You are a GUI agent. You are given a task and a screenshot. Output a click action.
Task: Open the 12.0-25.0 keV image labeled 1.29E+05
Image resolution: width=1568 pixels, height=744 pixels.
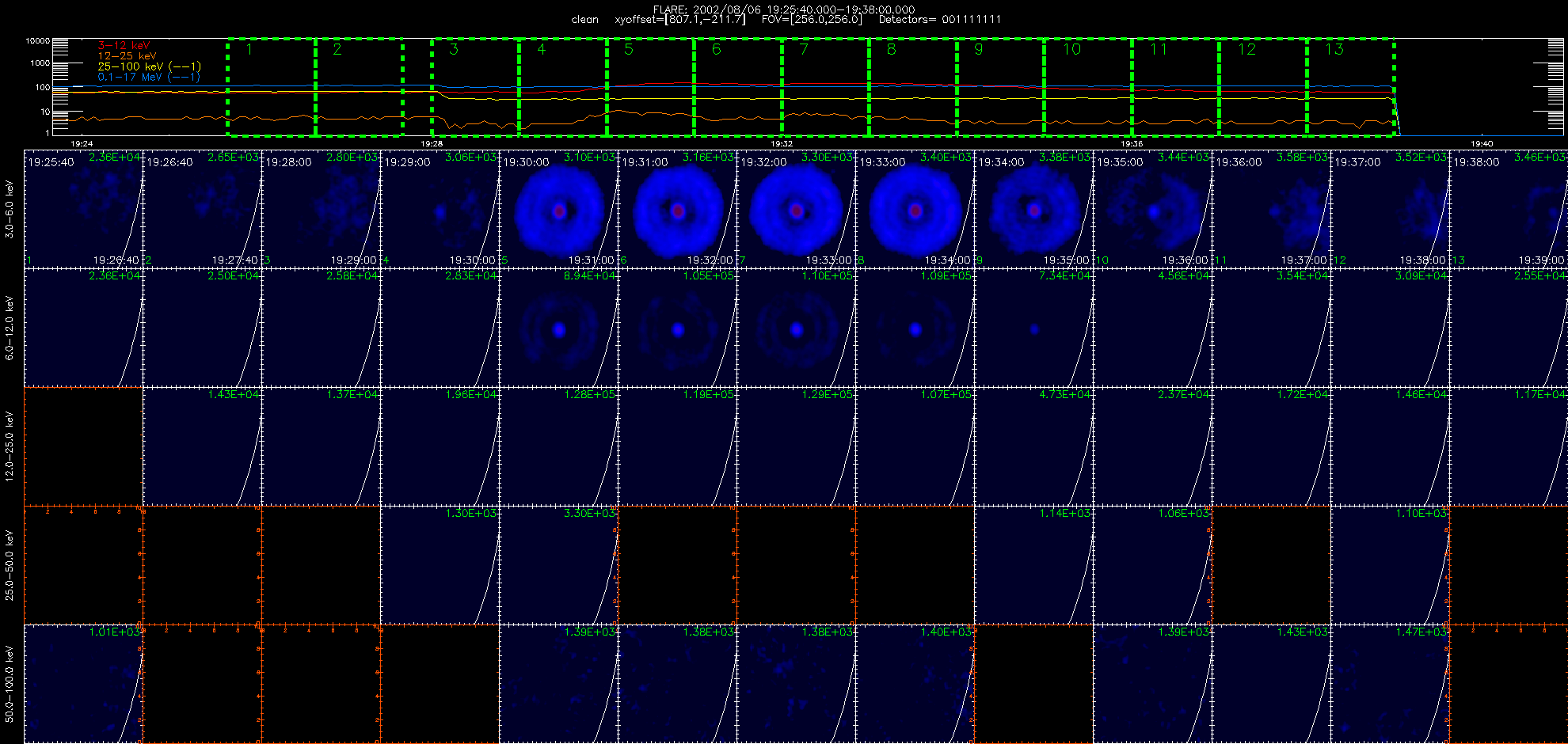[797, 446]
